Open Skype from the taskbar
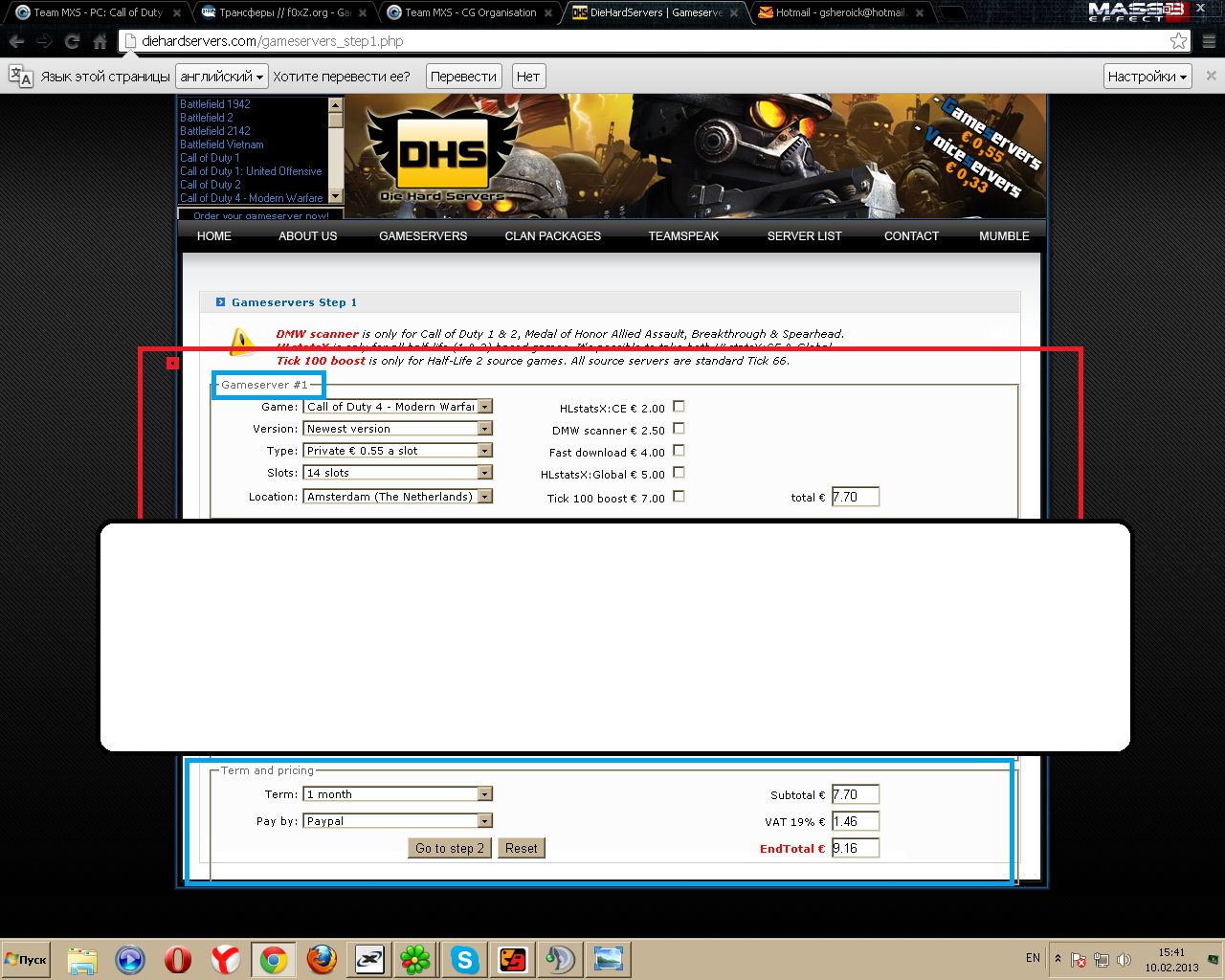This screenshot has width=1225, height=980. (x=464, y=960)
